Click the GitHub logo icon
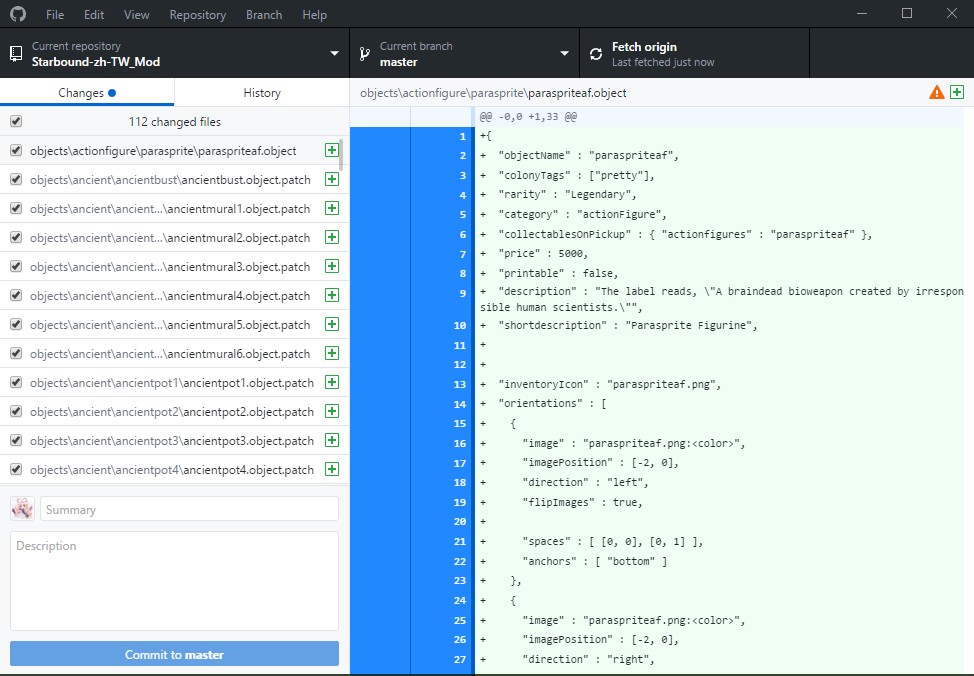Screen dimensions: 974x676 click(x=18, y=14)
